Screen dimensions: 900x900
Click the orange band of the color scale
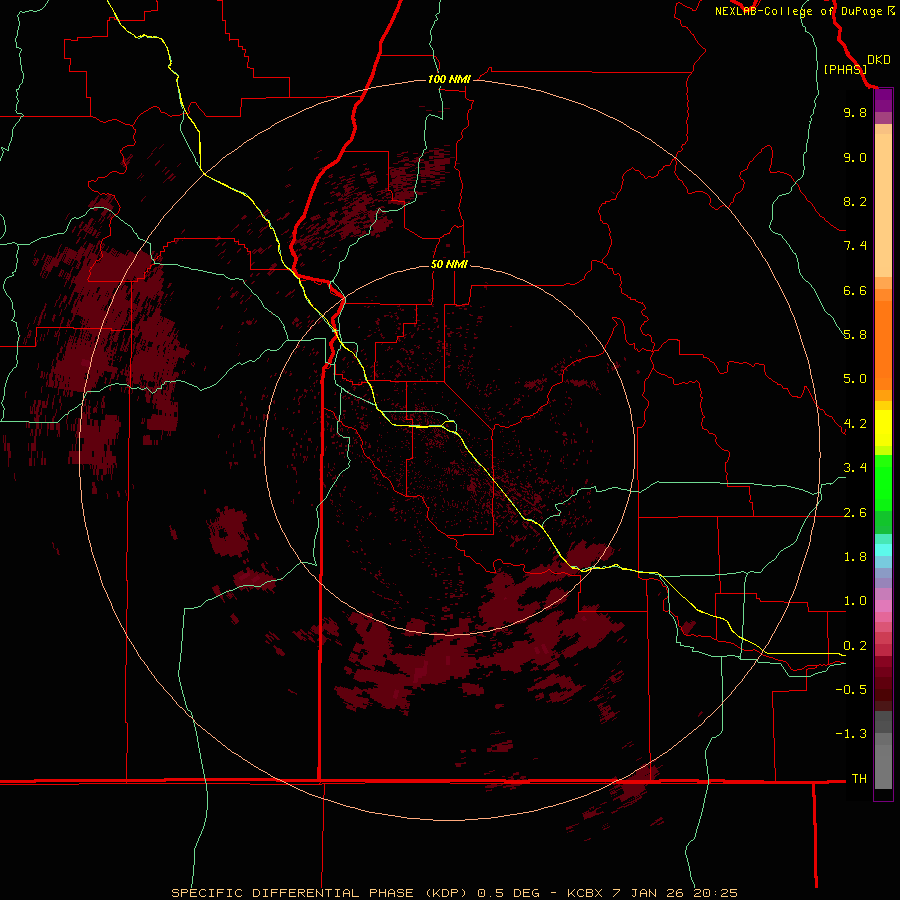point(883,346)
